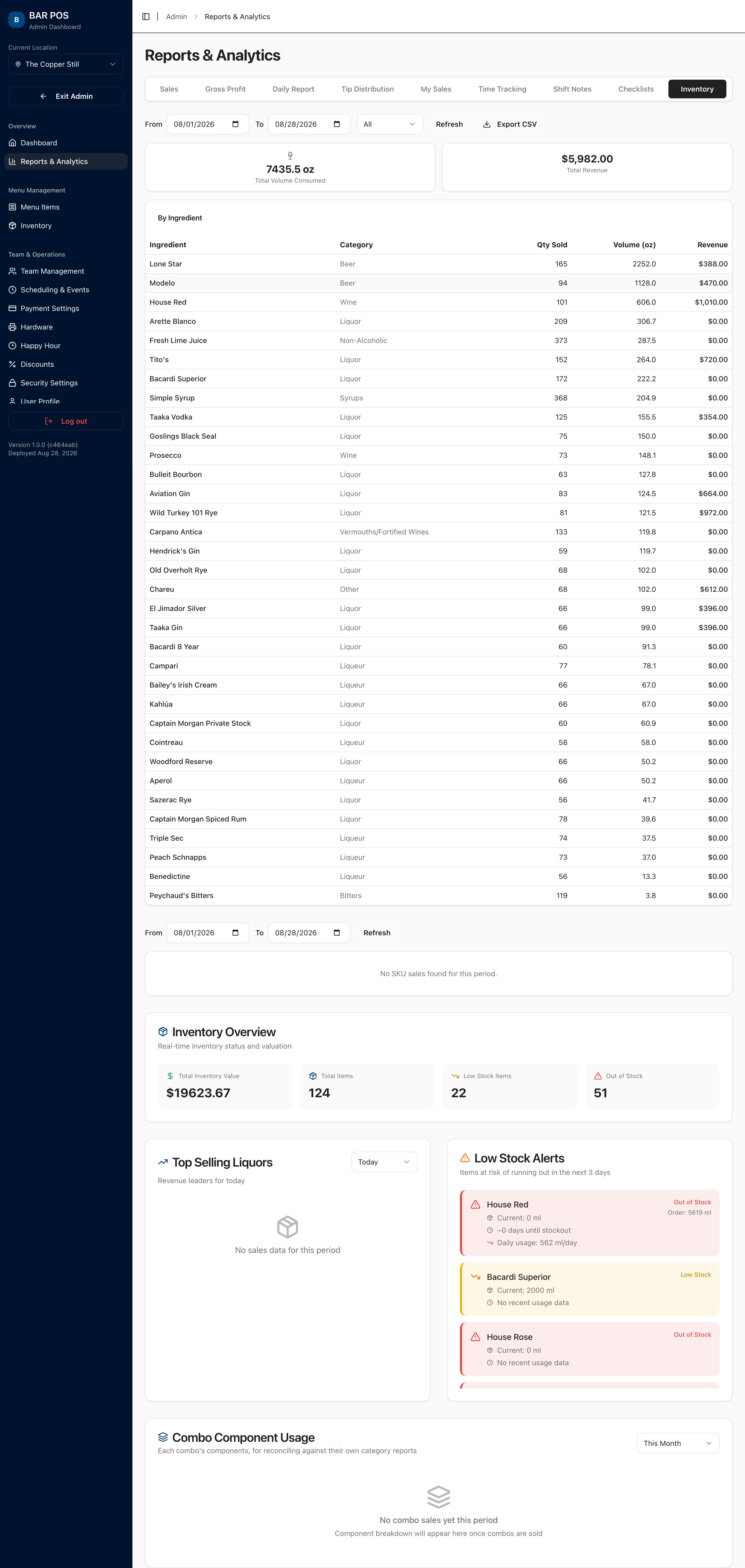Click the Qty Sold column header
The width and height of the screenshot is (745, 1568).
tap(552, 245)
